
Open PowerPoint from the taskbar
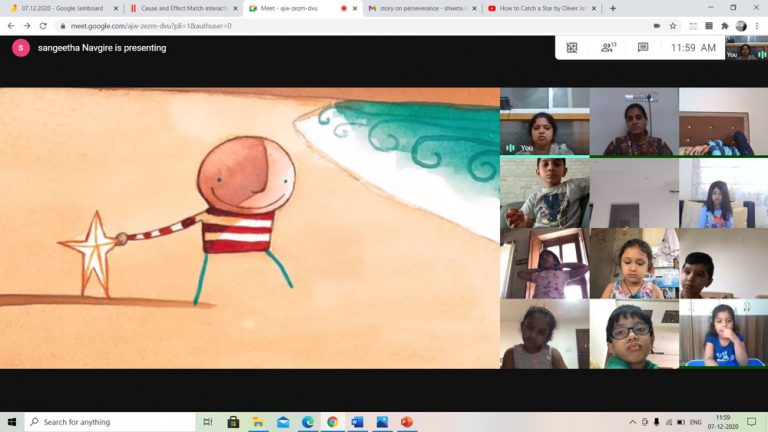[407, 422]
